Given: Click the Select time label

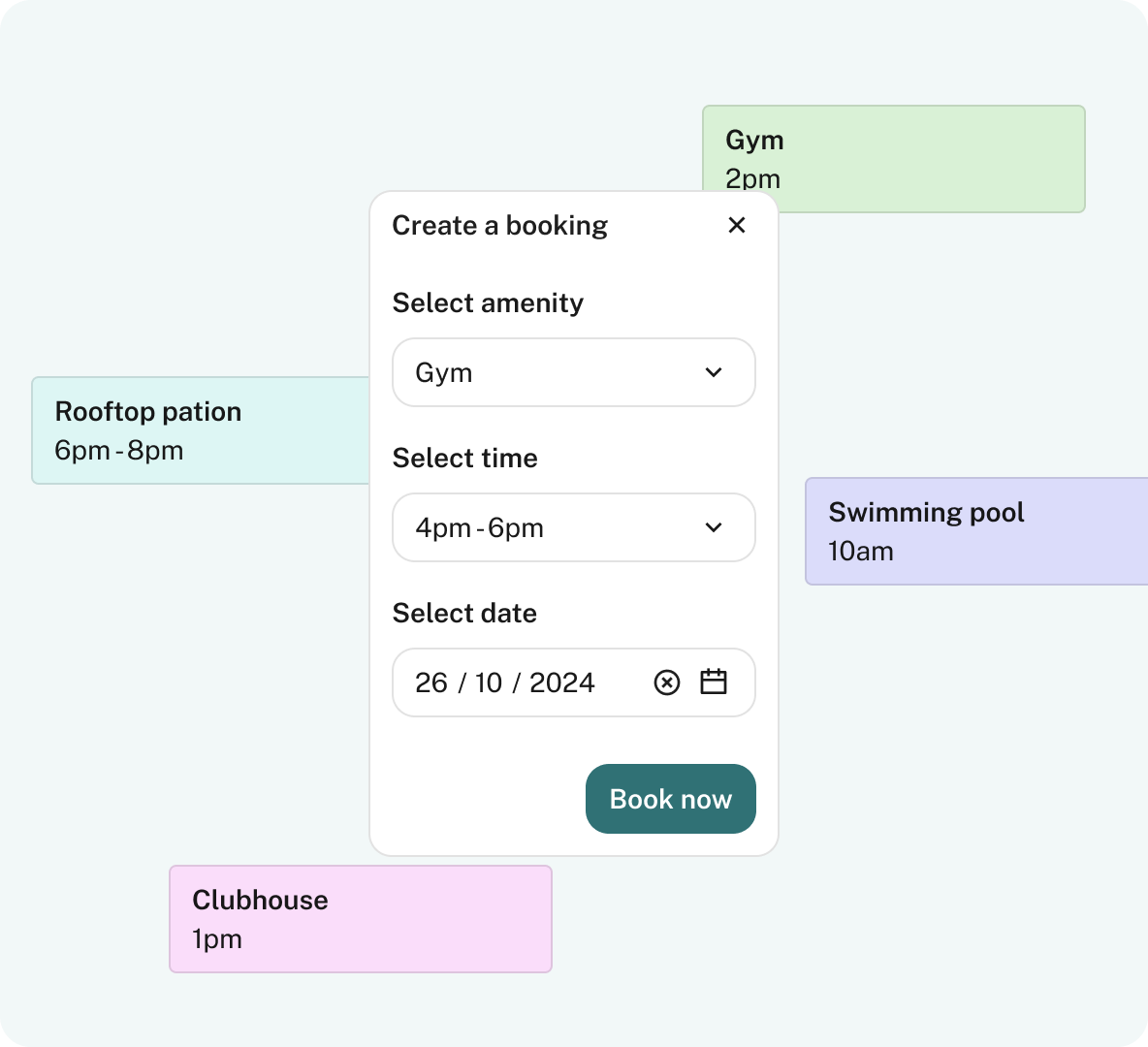Looking at the screenshot, I should click(x=464, y=459).
